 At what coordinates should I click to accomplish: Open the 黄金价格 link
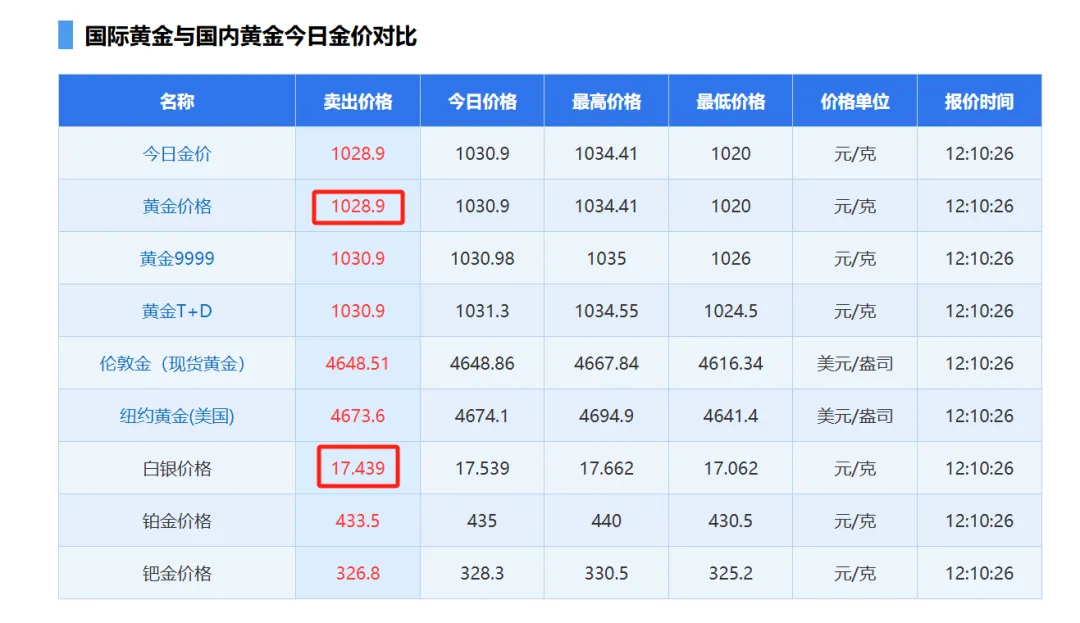pyautogui.click(x=177, y=206)
